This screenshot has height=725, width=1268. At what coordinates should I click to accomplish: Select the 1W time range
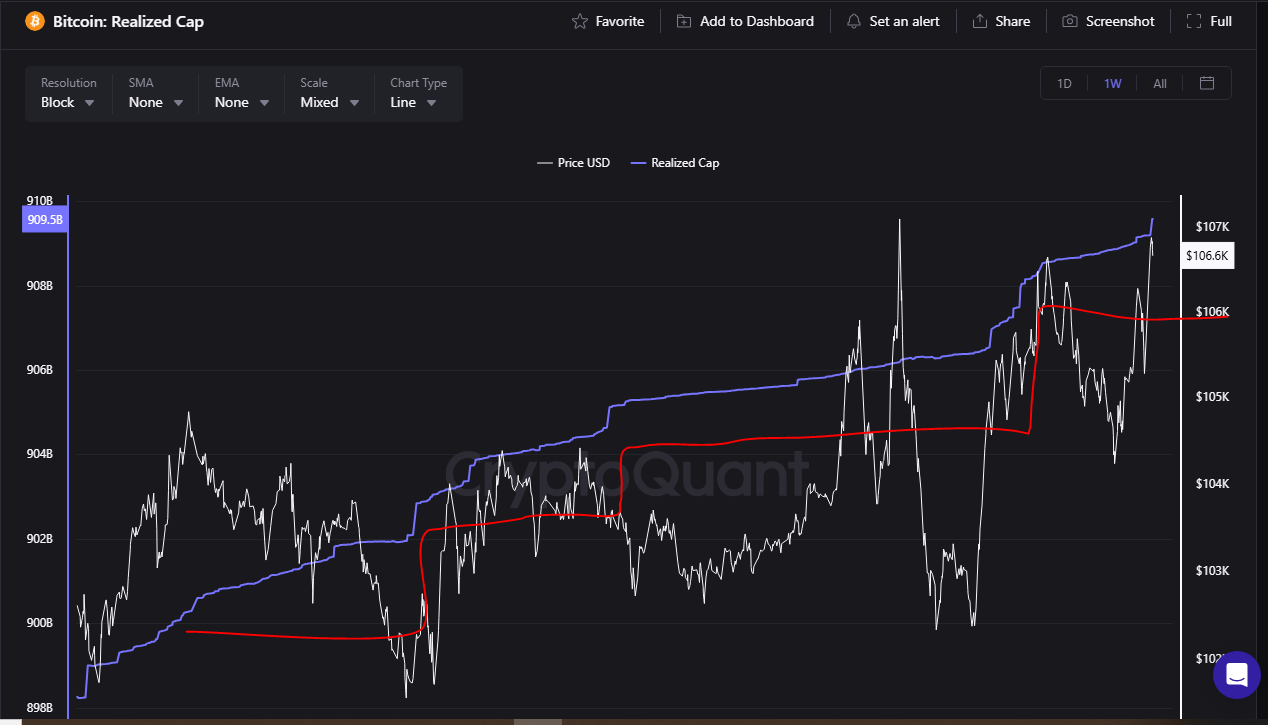tap(1112, 83)
